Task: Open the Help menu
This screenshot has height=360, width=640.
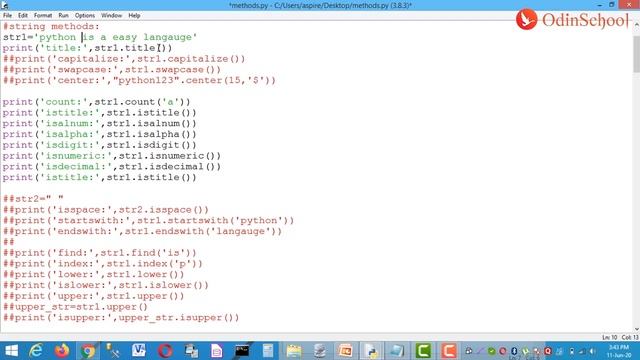Action: click(134, 16)
